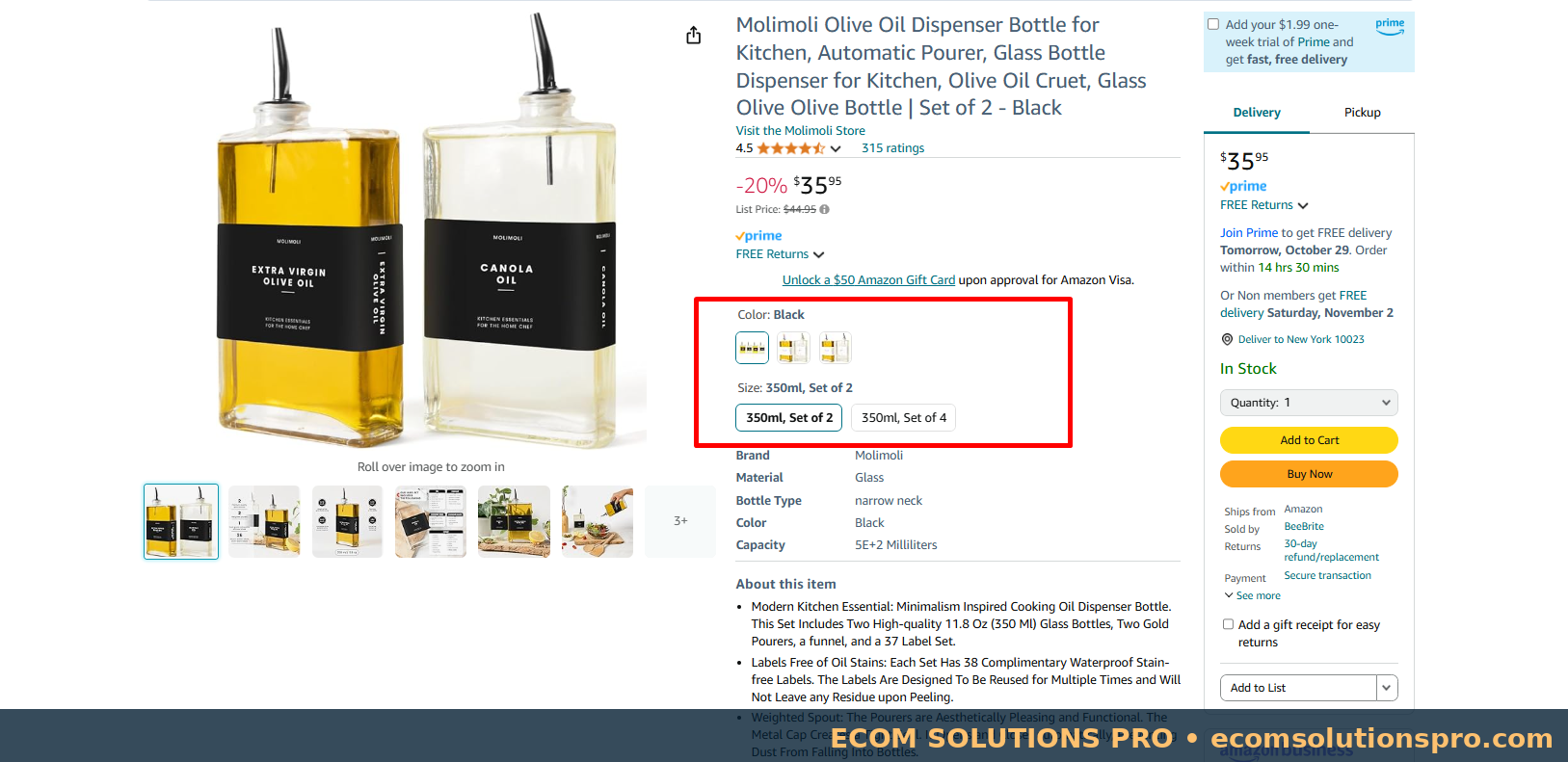Check the add a gift receipt option
1568x762 pixels.
pyautogui.click(x=1228, y=624)
